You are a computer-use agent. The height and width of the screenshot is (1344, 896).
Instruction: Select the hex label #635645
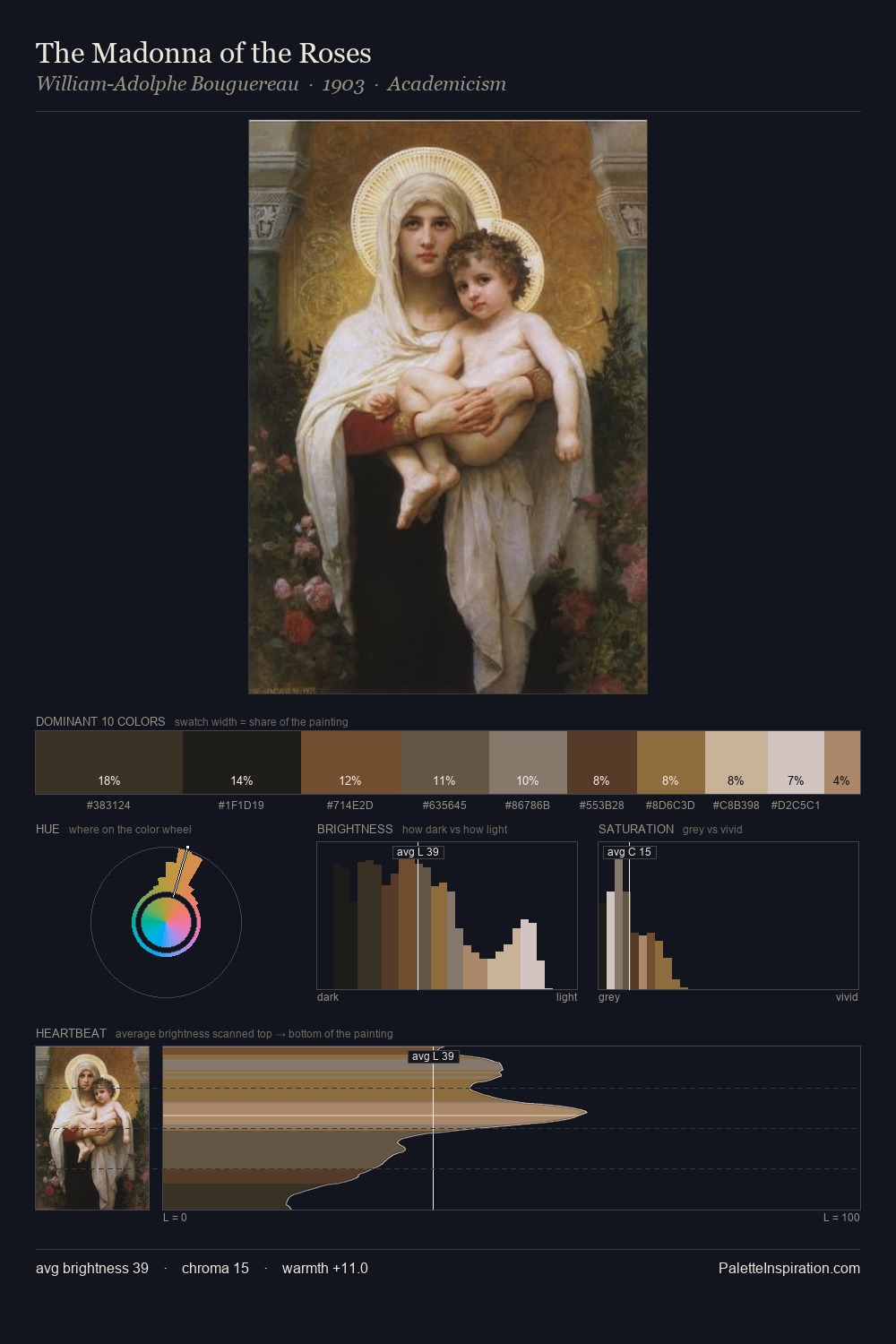pyautogui.click(x=444, y=806)
